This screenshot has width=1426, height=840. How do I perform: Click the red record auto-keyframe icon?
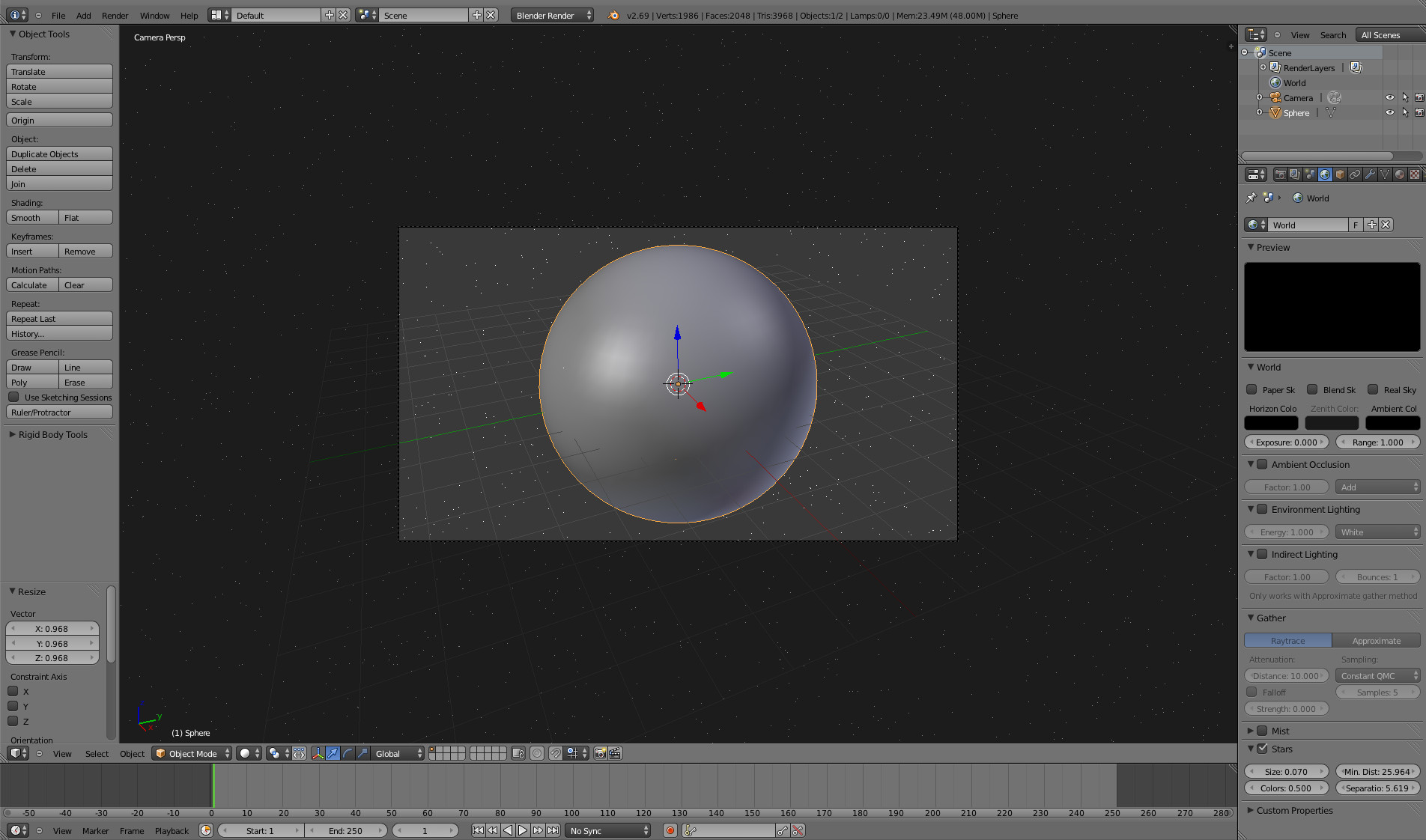[x=670, y=830]
